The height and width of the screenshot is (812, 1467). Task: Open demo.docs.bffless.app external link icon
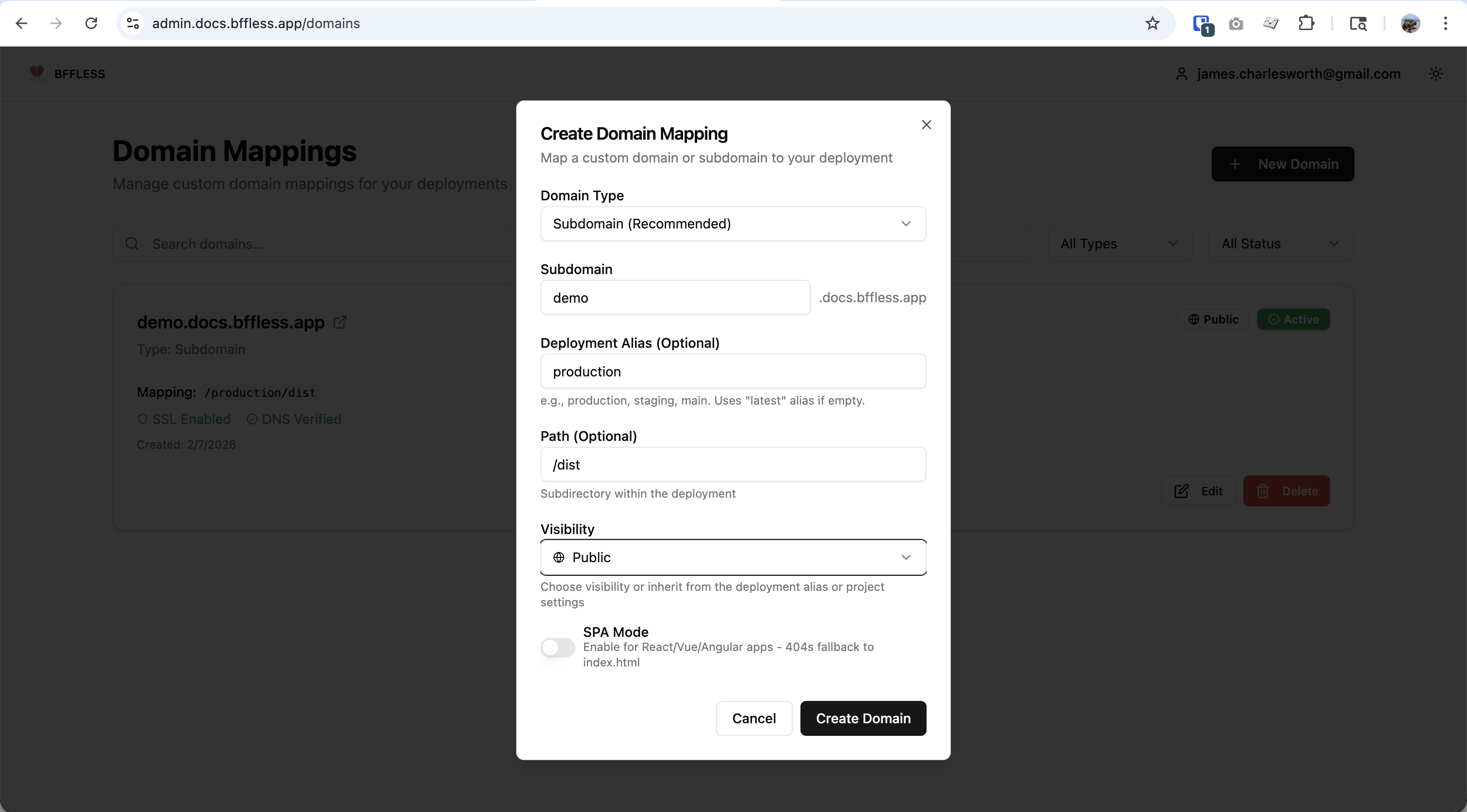[x=340, y=322]
